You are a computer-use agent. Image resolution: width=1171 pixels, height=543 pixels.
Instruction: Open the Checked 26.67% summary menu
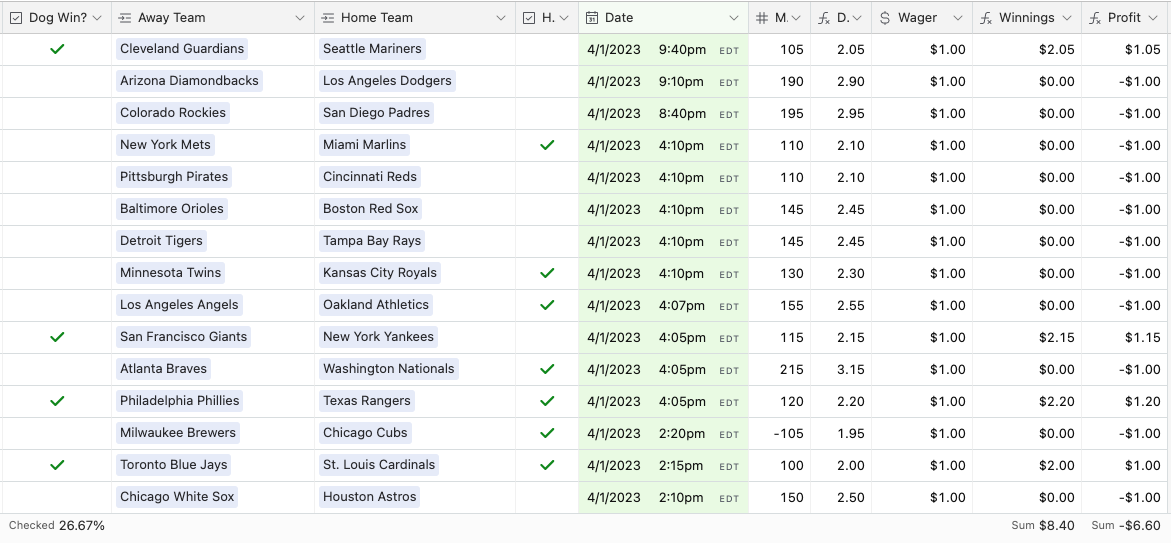tap(57, 525)
